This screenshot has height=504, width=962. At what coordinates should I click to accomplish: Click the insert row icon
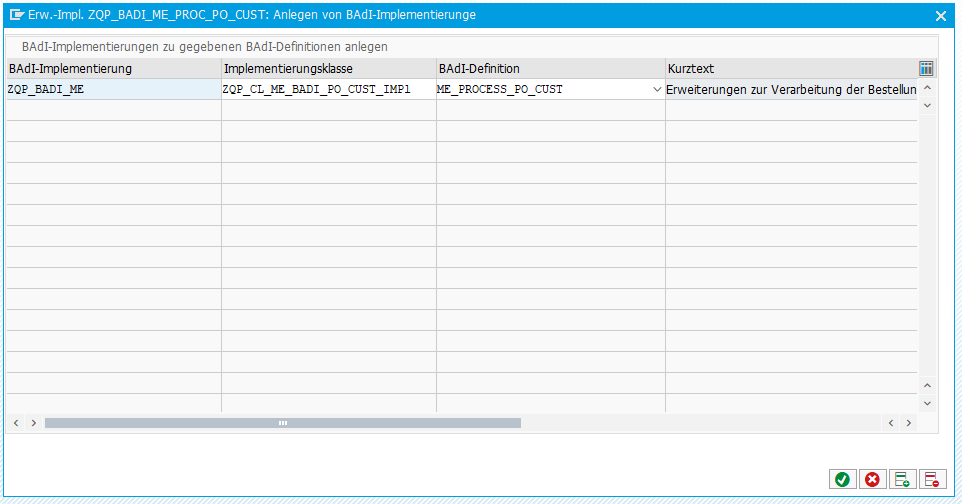[902, 480]
